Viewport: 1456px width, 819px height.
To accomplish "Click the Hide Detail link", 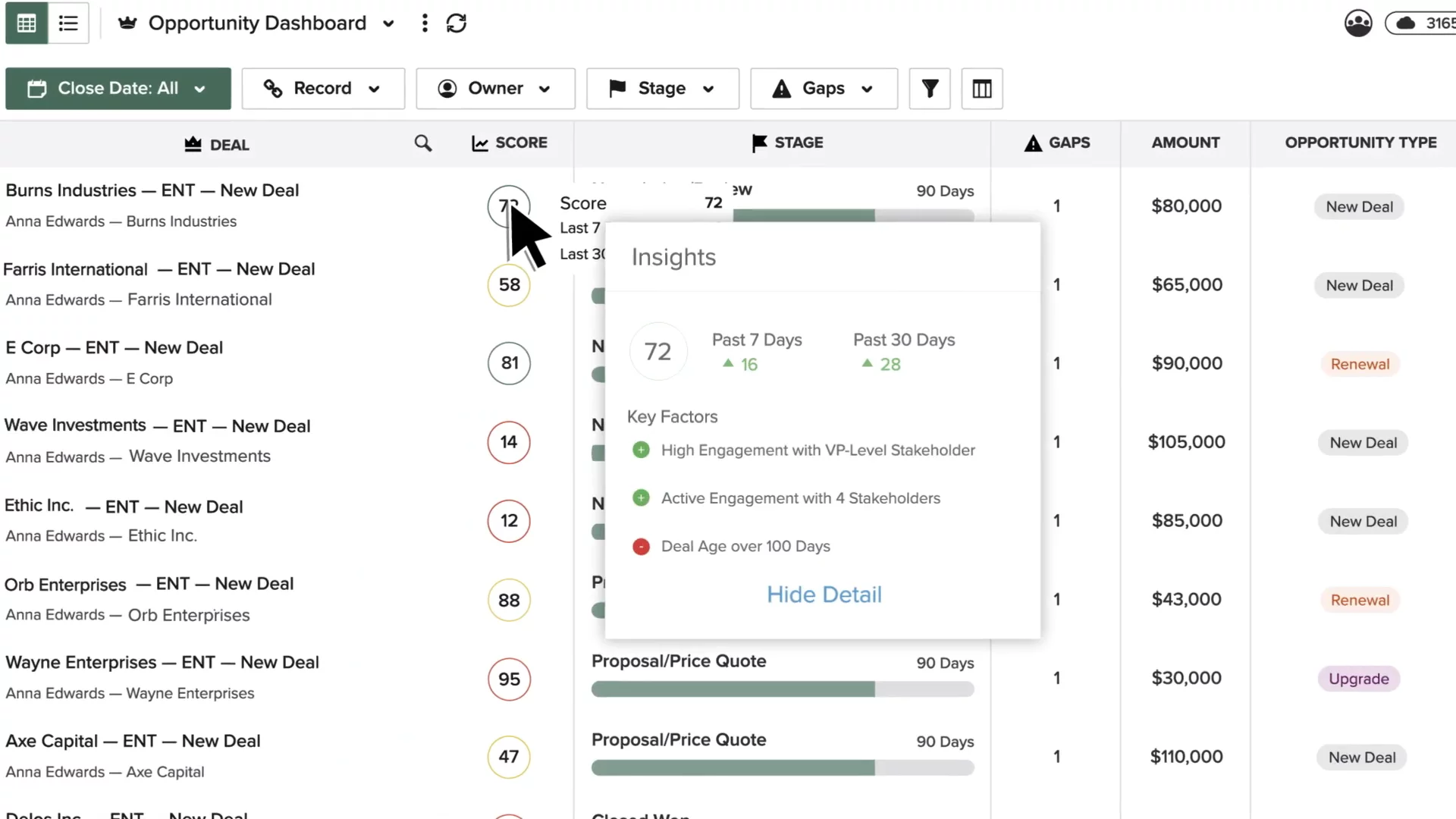I will pos(824,595).
